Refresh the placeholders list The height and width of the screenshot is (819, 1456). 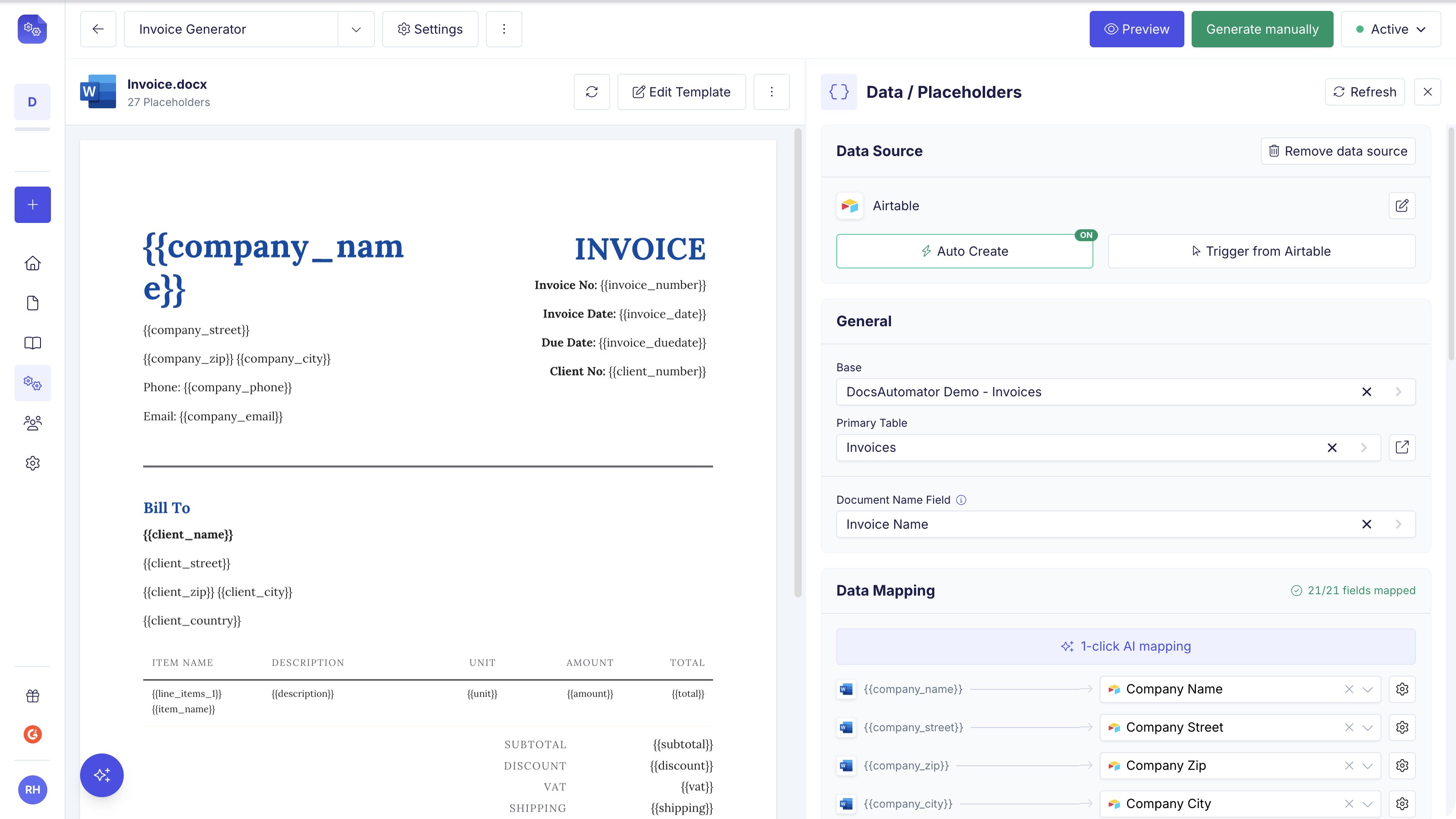[x=1365, y=91]
